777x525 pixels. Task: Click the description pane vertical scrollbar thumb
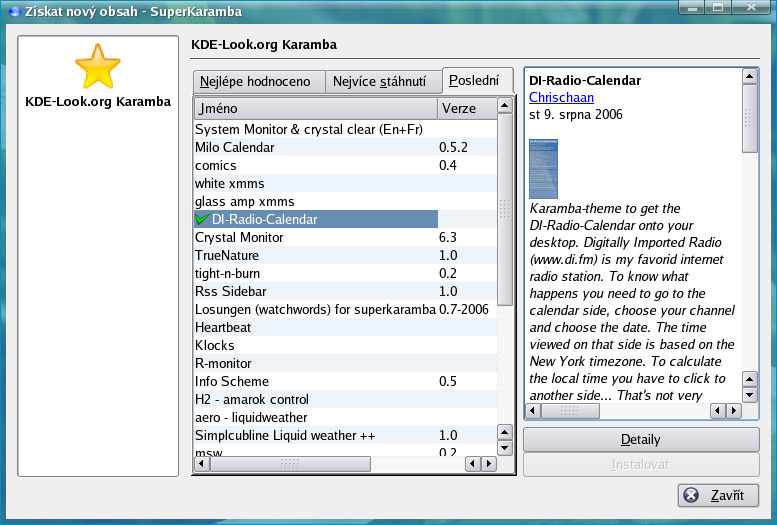tap(750, 118)
